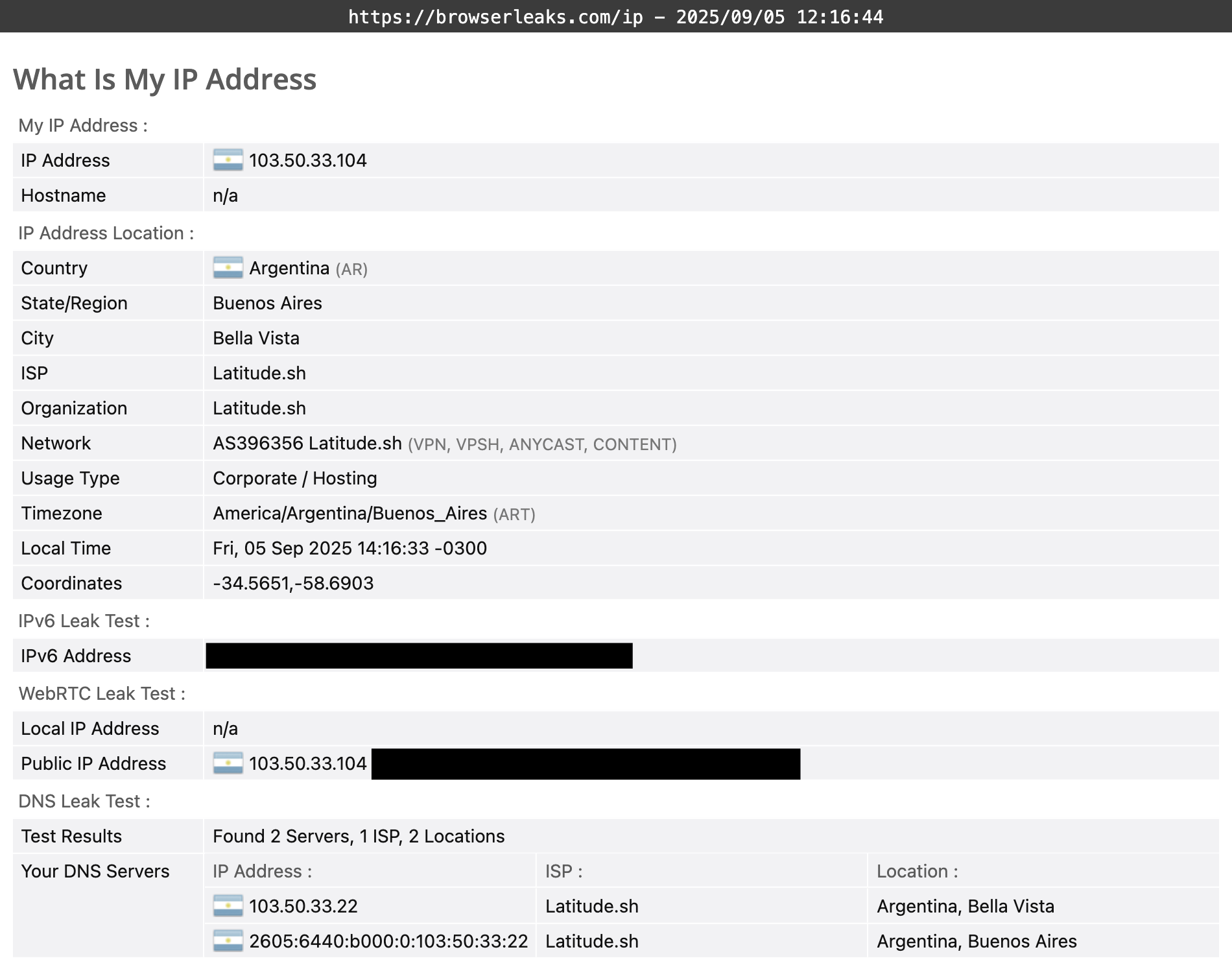Click the Usage Type row label
The height and width of the screenshot is (967, 1232).
point(70,478)
